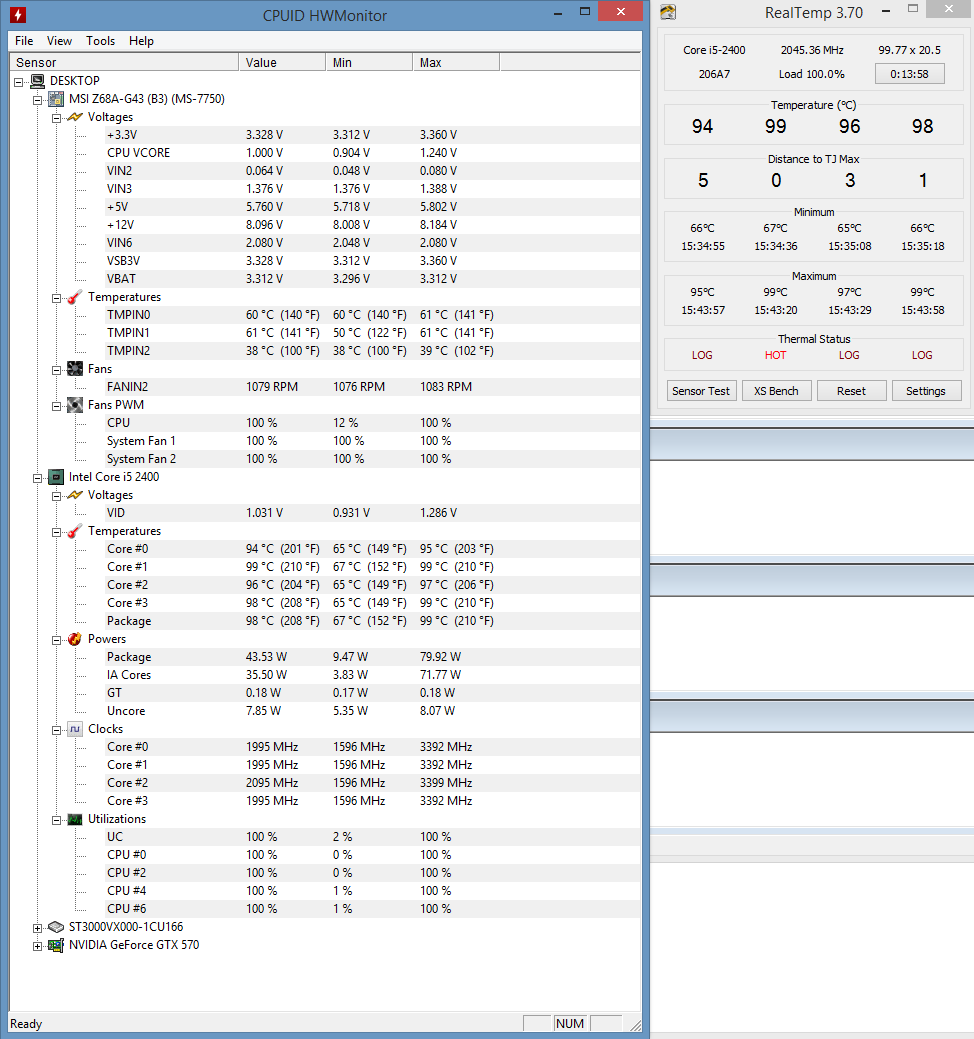Collapse the Fans PWM group

[x=56, y=406]
